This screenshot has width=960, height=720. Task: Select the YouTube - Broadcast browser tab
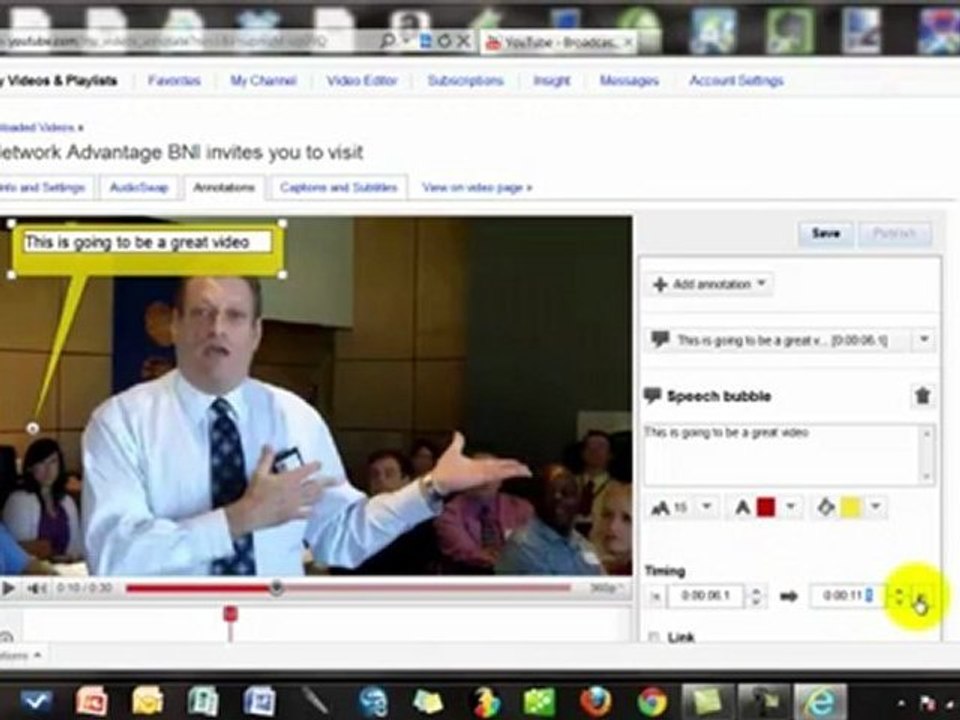[x=559, y=42]
